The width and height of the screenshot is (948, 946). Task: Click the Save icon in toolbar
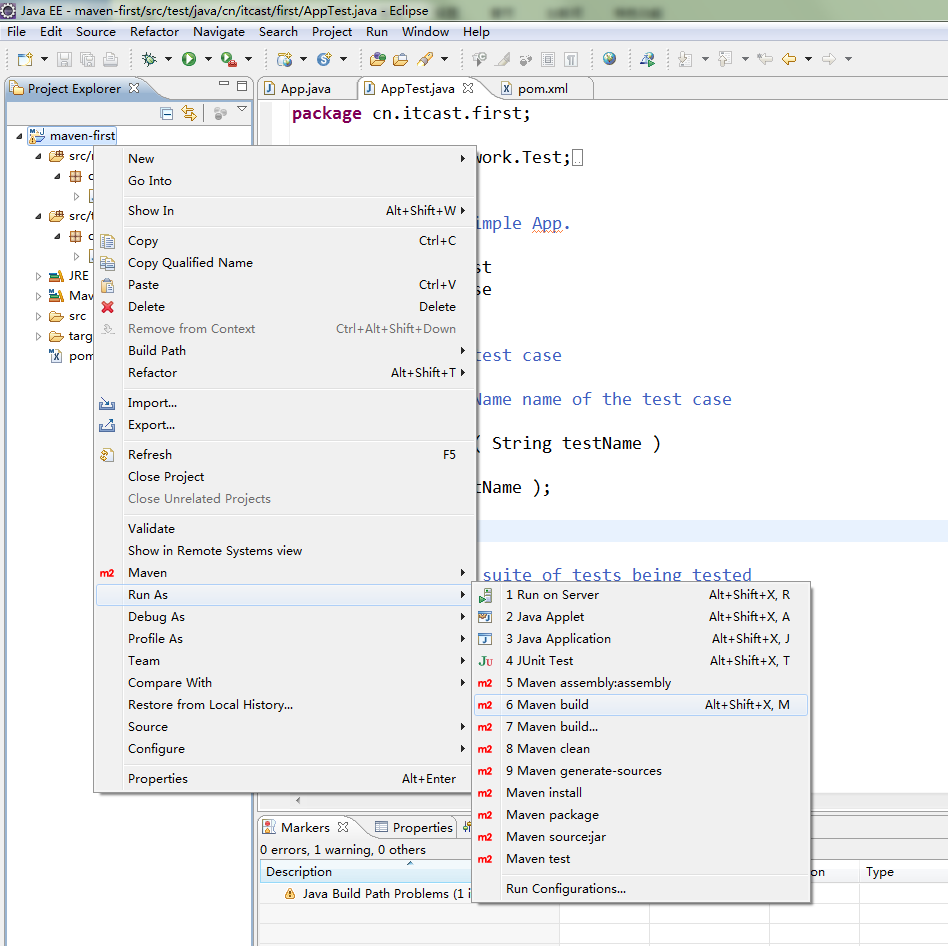tap(64, 59)
